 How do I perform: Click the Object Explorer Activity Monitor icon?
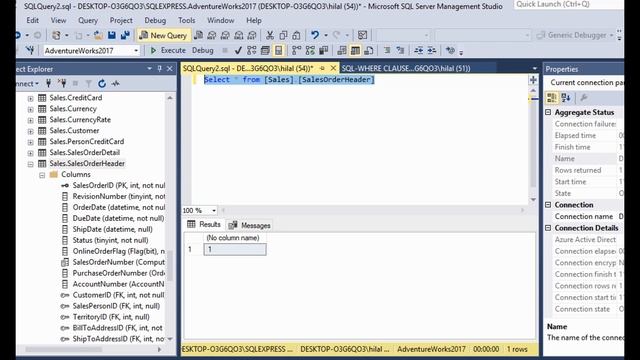tap(116, 84)
